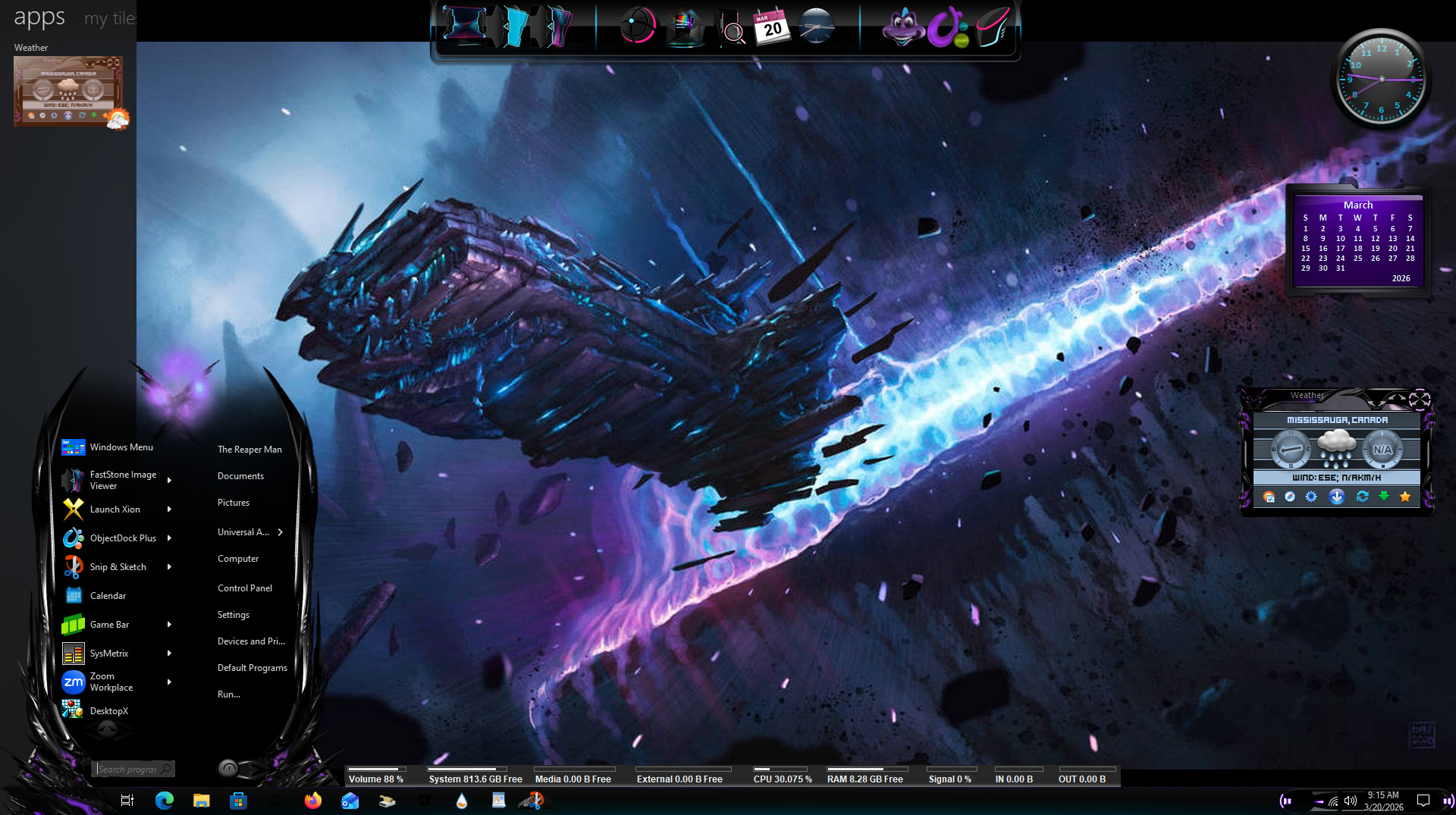
Task: Launch Microsoft Edge from the taskbar
Action: (164, 801)
